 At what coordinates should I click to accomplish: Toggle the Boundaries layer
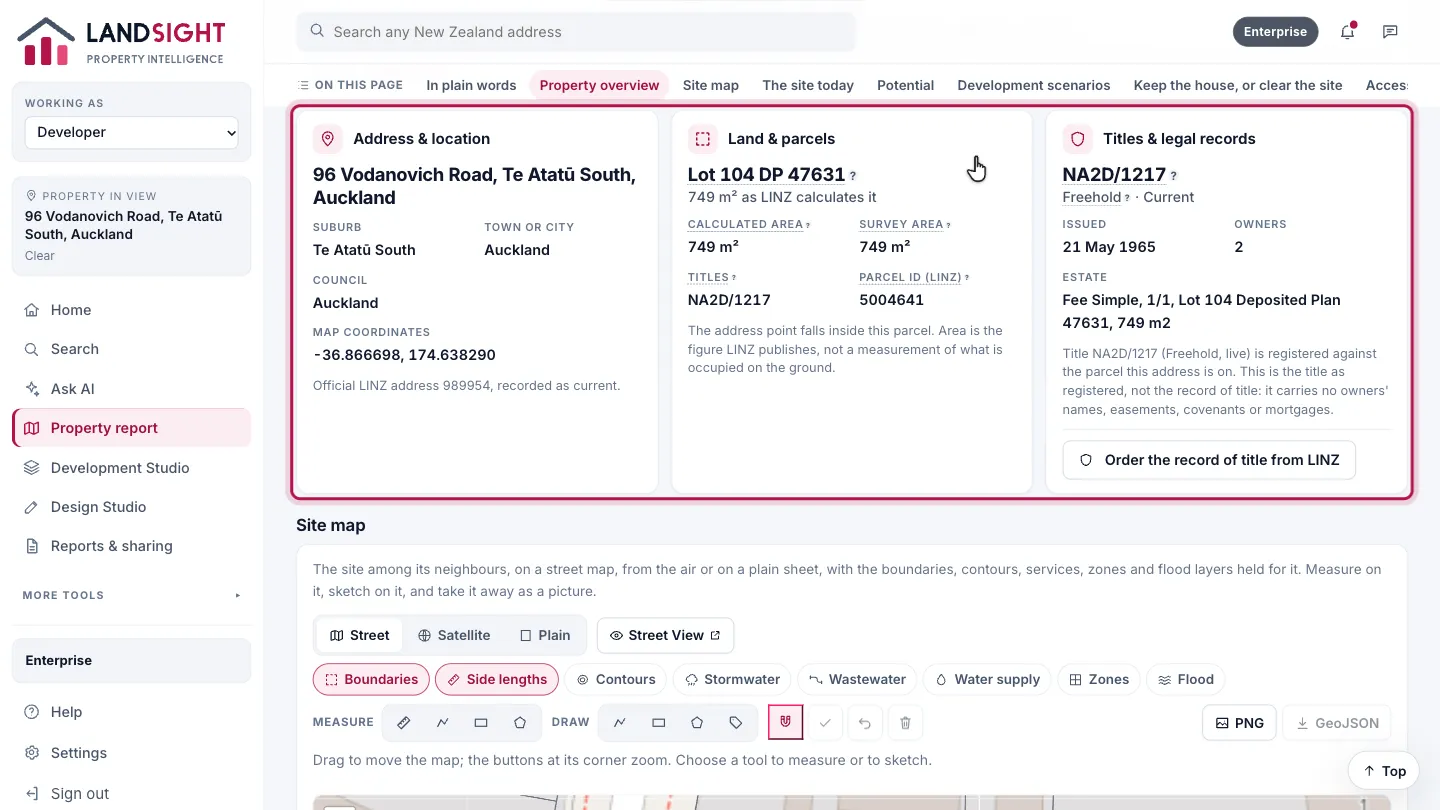(372, 679)
